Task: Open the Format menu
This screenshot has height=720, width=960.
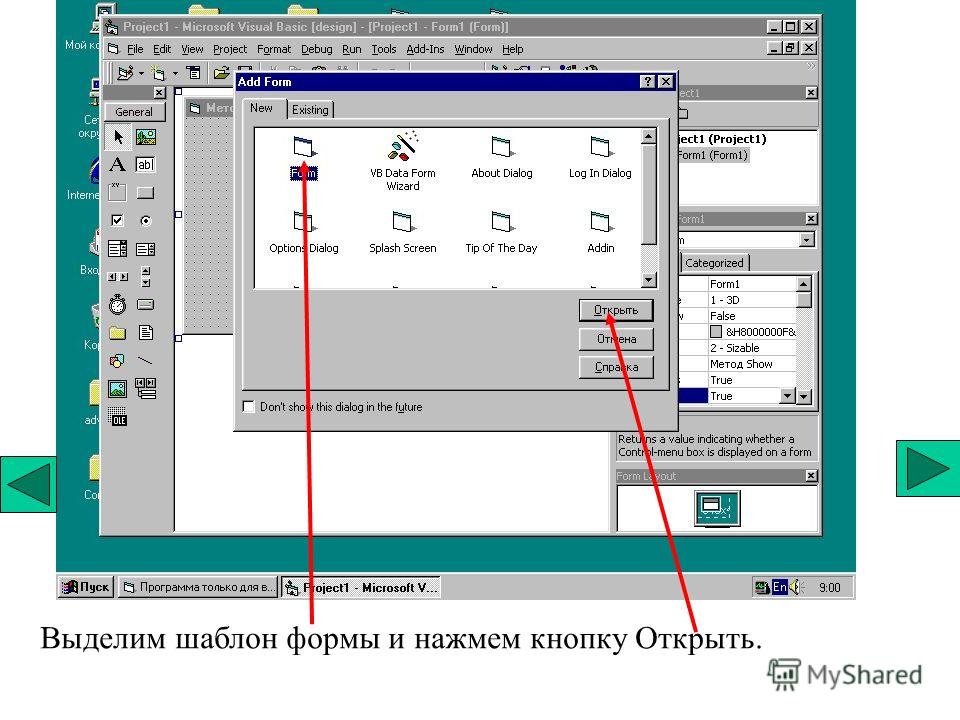Action: [274, 49]
